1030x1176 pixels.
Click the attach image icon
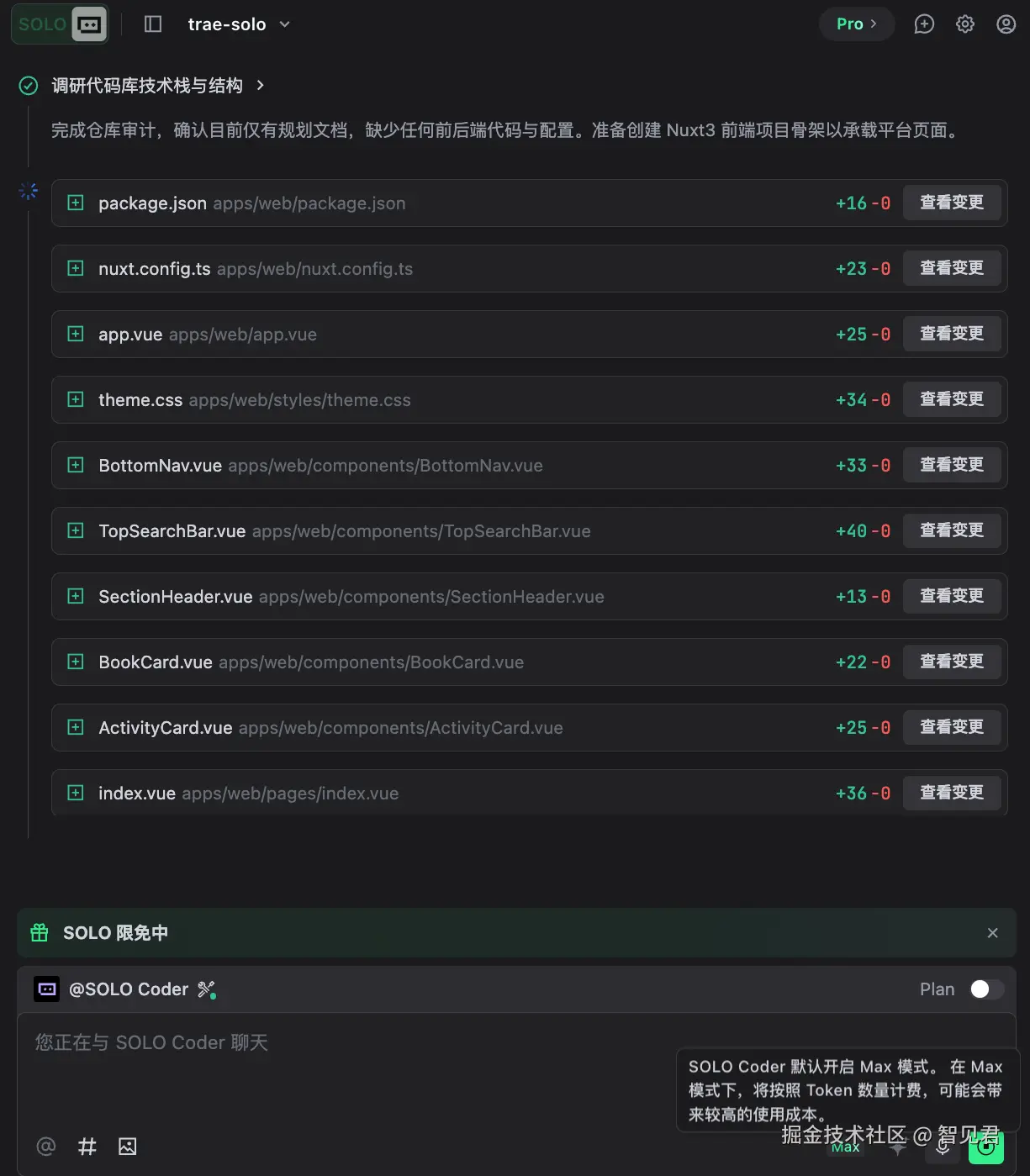point(128,1146)
